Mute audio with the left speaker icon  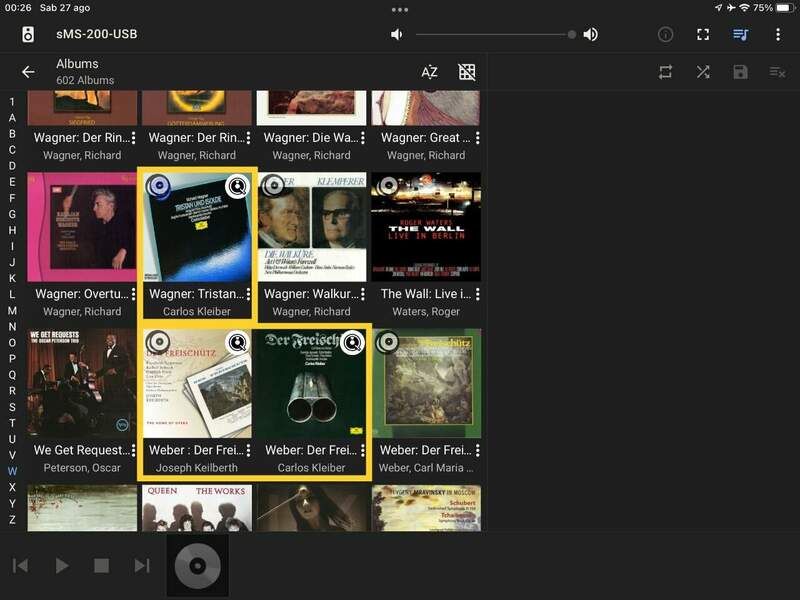coord(397,34)
